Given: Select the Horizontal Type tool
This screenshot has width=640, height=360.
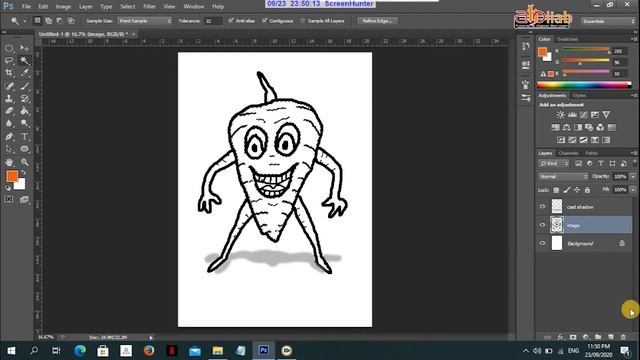Looking at the screenshot, I should 24,136.
